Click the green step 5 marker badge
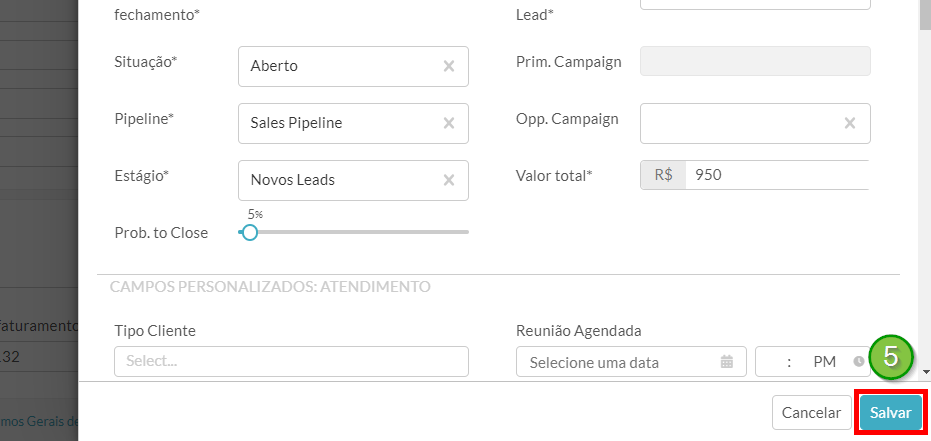 pyautogui.click(x=891, y=357)
